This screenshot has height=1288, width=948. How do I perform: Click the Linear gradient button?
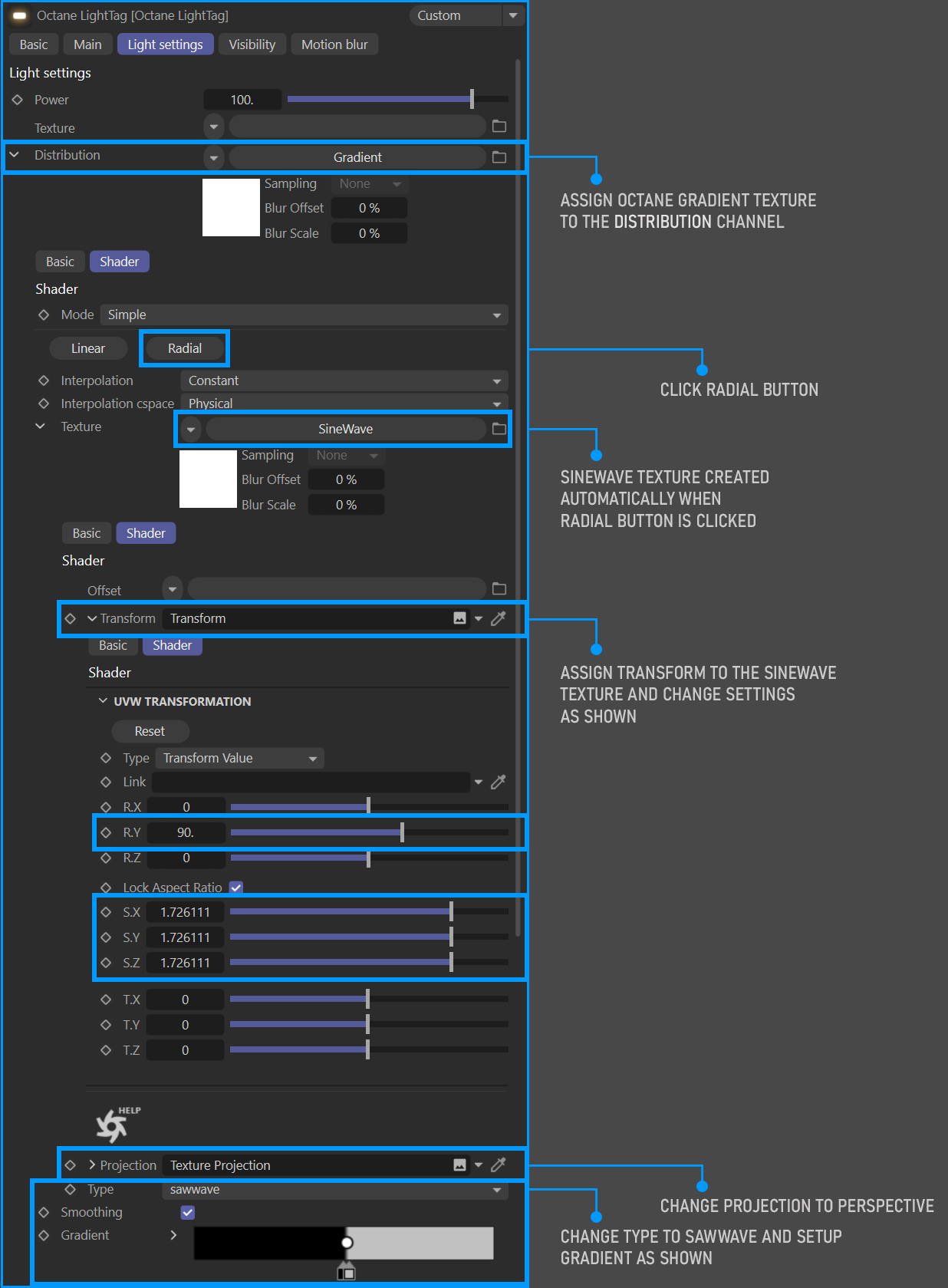(x=88, y=348)
